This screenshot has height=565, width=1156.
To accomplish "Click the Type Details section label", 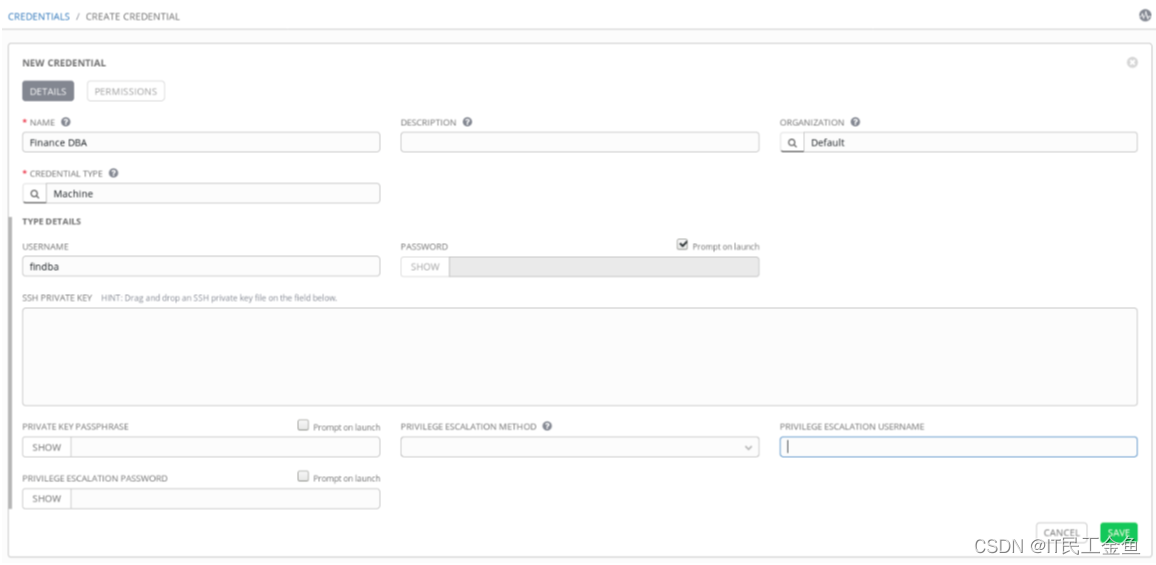I will (x=52, y=221).
